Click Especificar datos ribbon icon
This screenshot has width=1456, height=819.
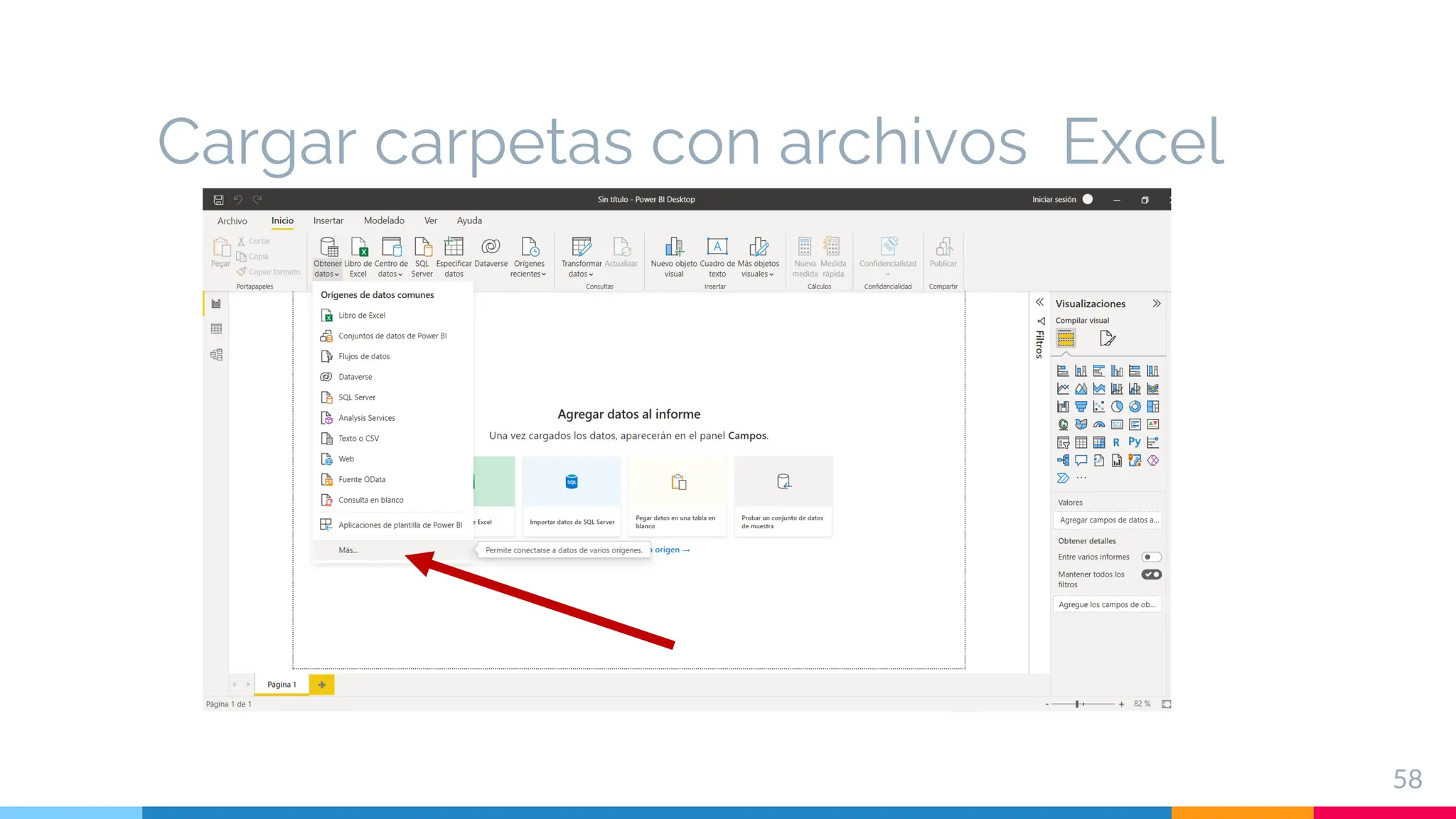[454, 257]
